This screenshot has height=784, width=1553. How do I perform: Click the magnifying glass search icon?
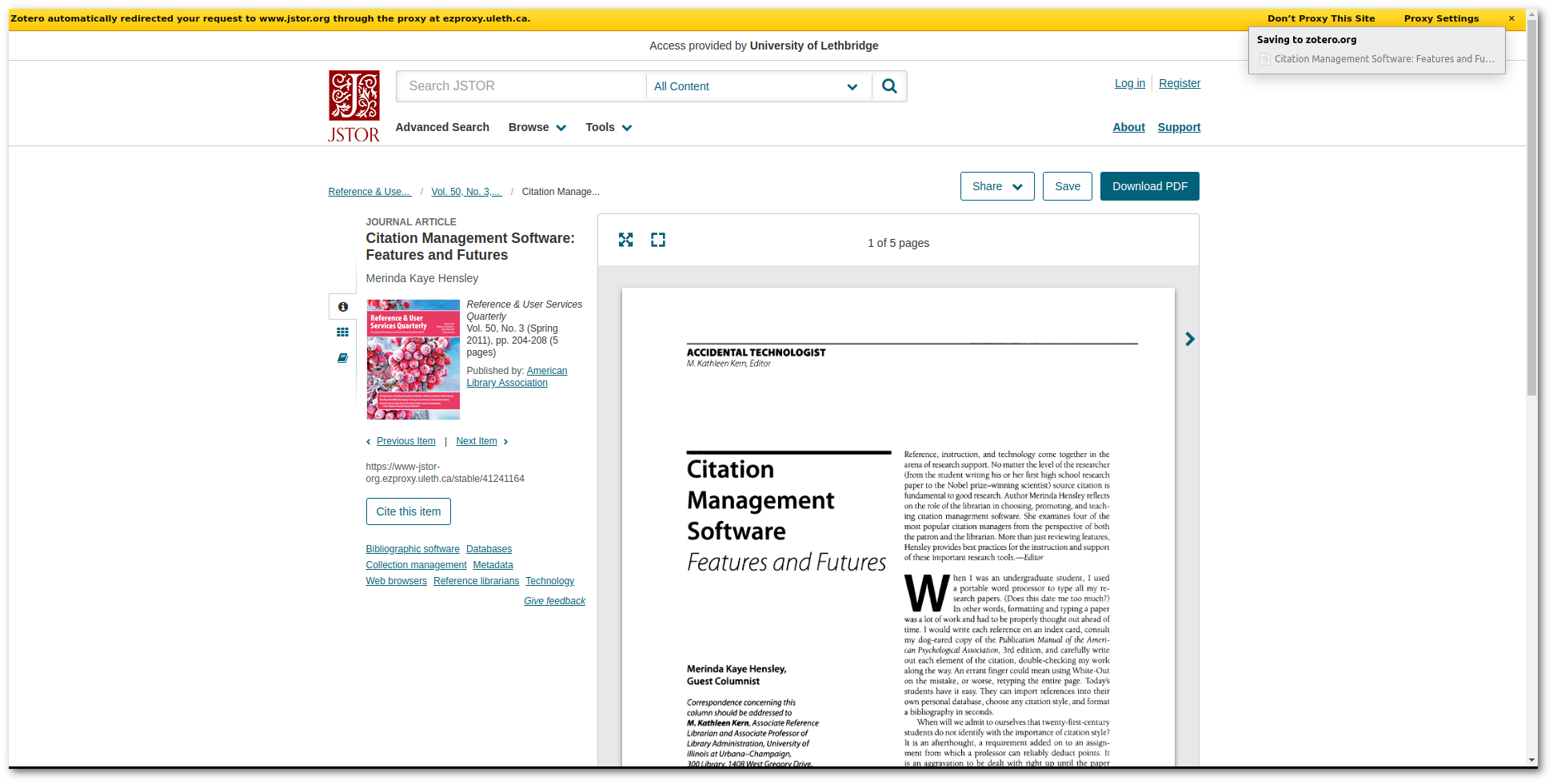tap(889, 86)
